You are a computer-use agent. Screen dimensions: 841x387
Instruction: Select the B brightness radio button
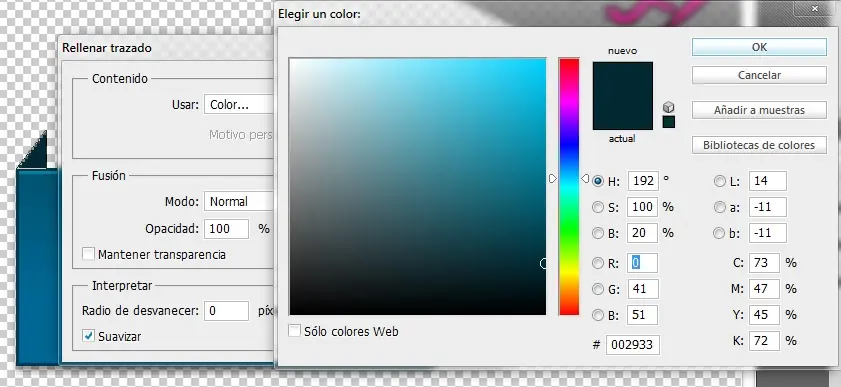598,233
